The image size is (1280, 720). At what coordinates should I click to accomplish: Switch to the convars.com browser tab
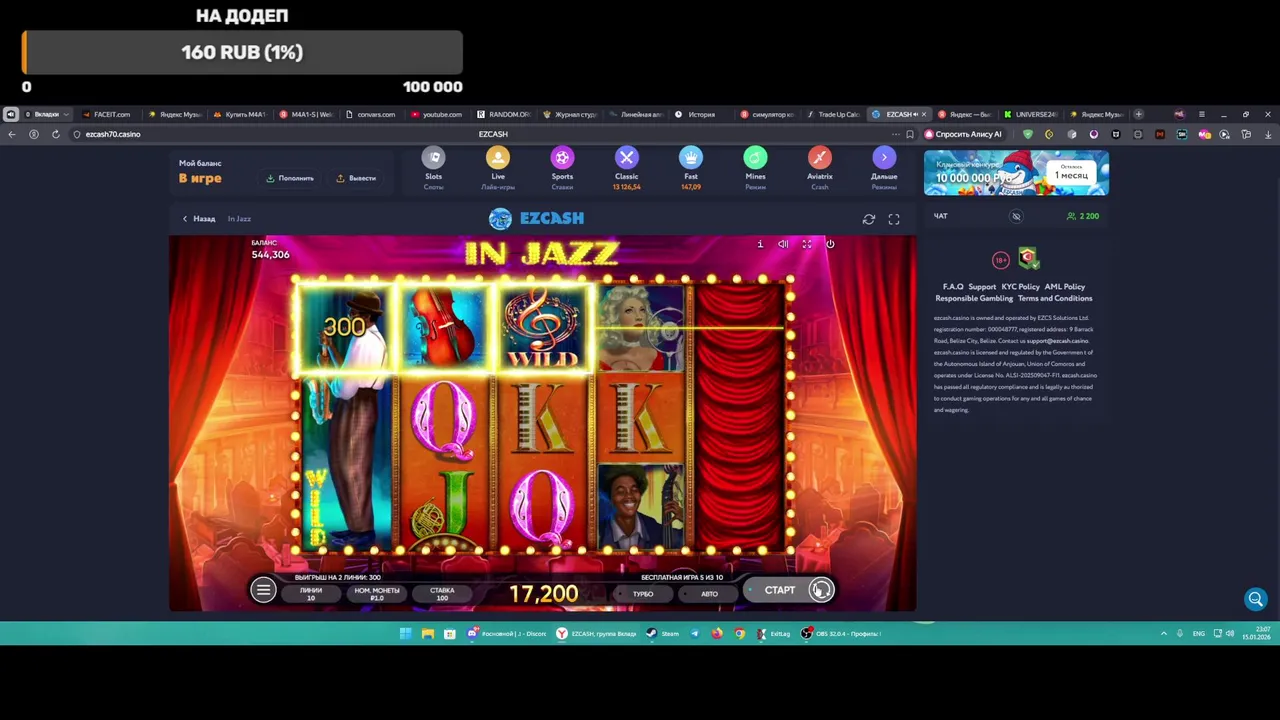371,114
